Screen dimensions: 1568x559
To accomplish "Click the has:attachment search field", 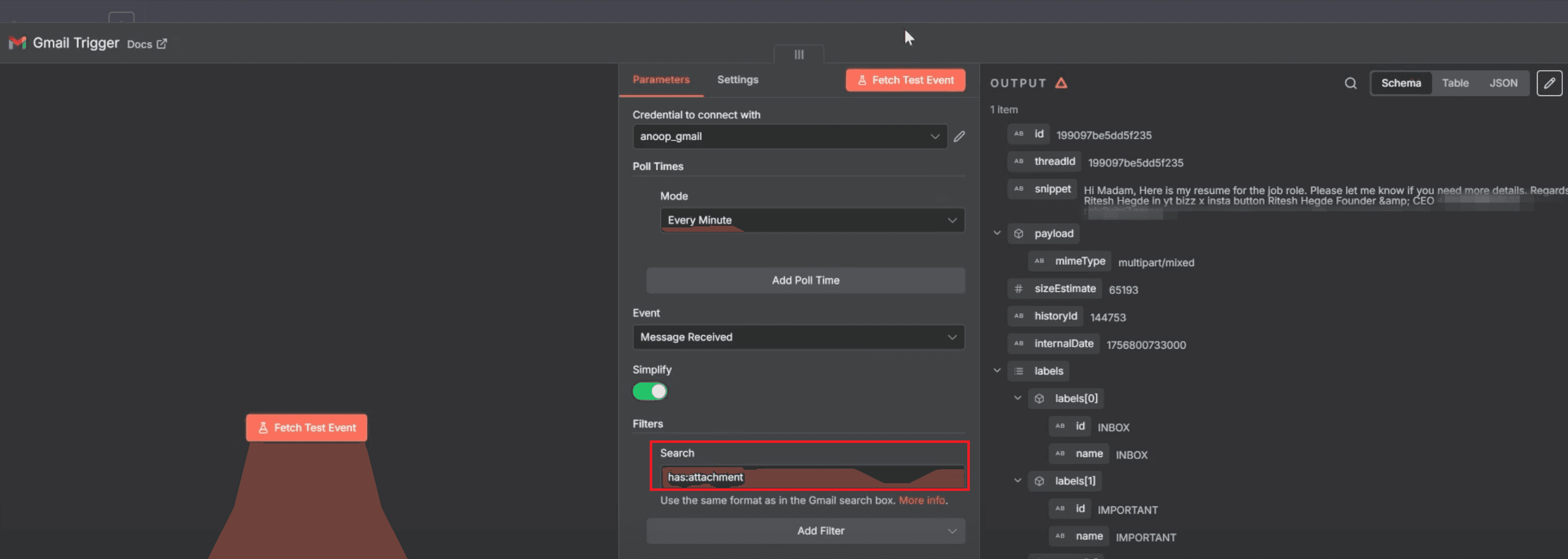I will coord(812,477).
